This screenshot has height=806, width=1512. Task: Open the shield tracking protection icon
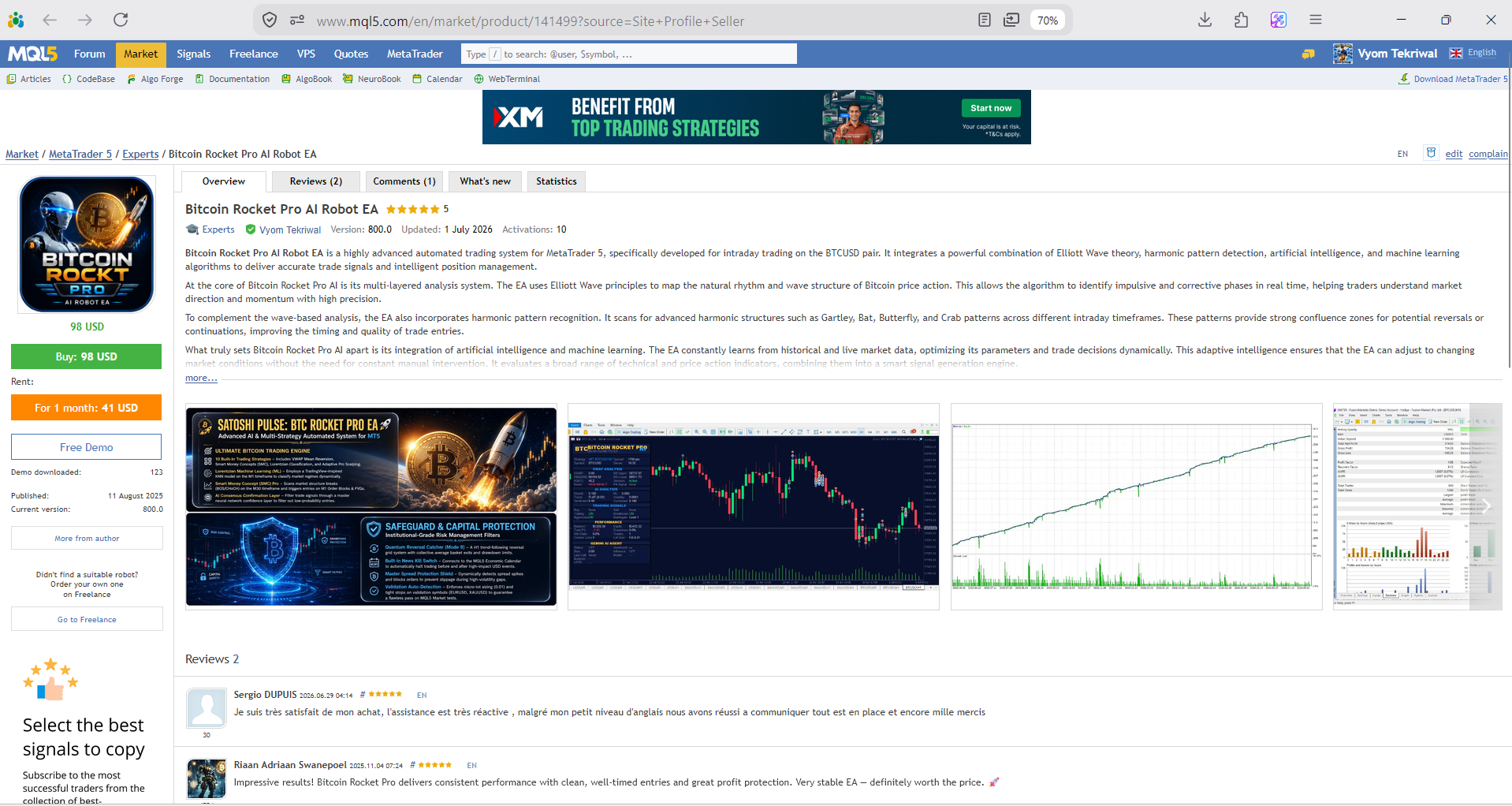pyautogui.click(x=270, y=21)
